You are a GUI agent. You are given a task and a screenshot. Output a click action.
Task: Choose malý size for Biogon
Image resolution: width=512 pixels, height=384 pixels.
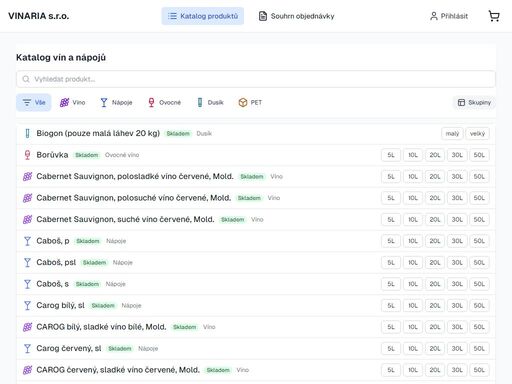pyautogui.click(x=452, y=133)
